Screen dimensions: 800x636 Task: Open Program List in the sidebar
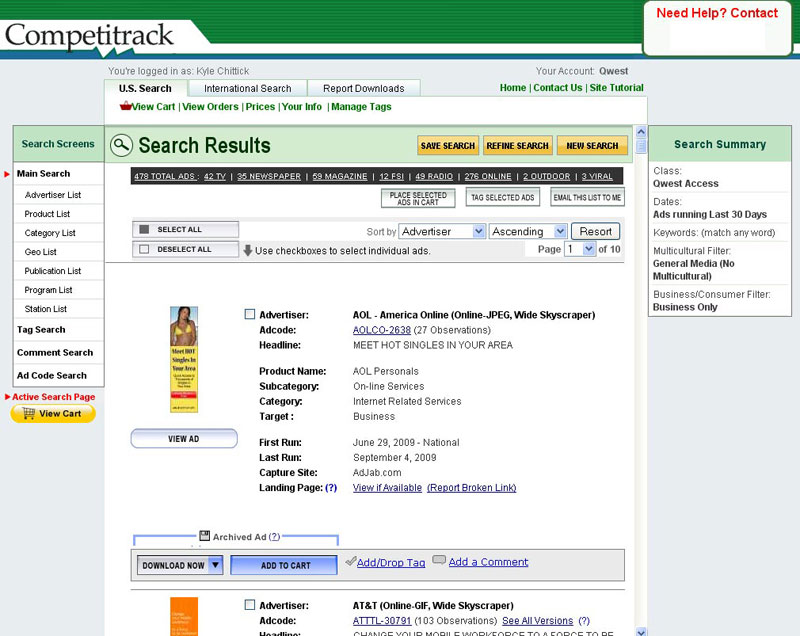pos(48,290)
